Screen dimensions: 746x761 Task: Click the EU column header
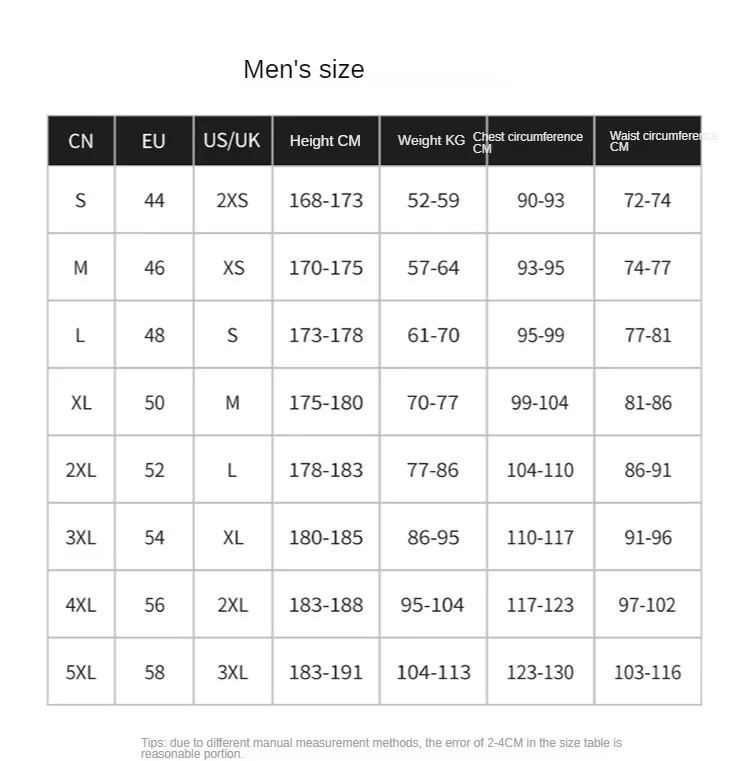pos(154,141)
